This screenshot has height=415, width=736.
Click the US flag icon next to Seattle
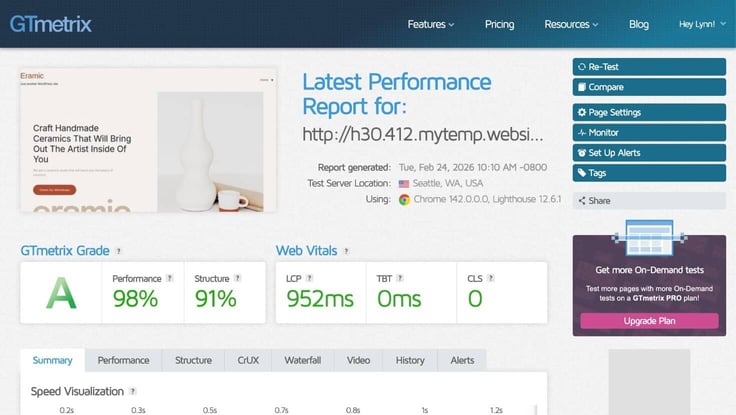404,184
